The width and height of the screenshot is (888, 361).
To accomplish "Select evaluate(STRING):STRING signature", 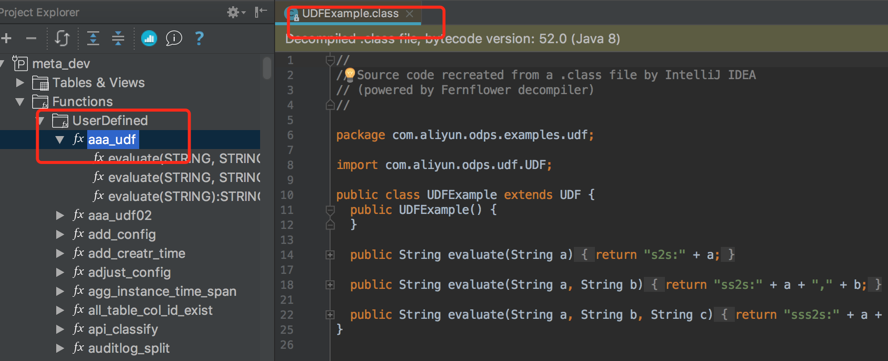I will coord(184,196).
